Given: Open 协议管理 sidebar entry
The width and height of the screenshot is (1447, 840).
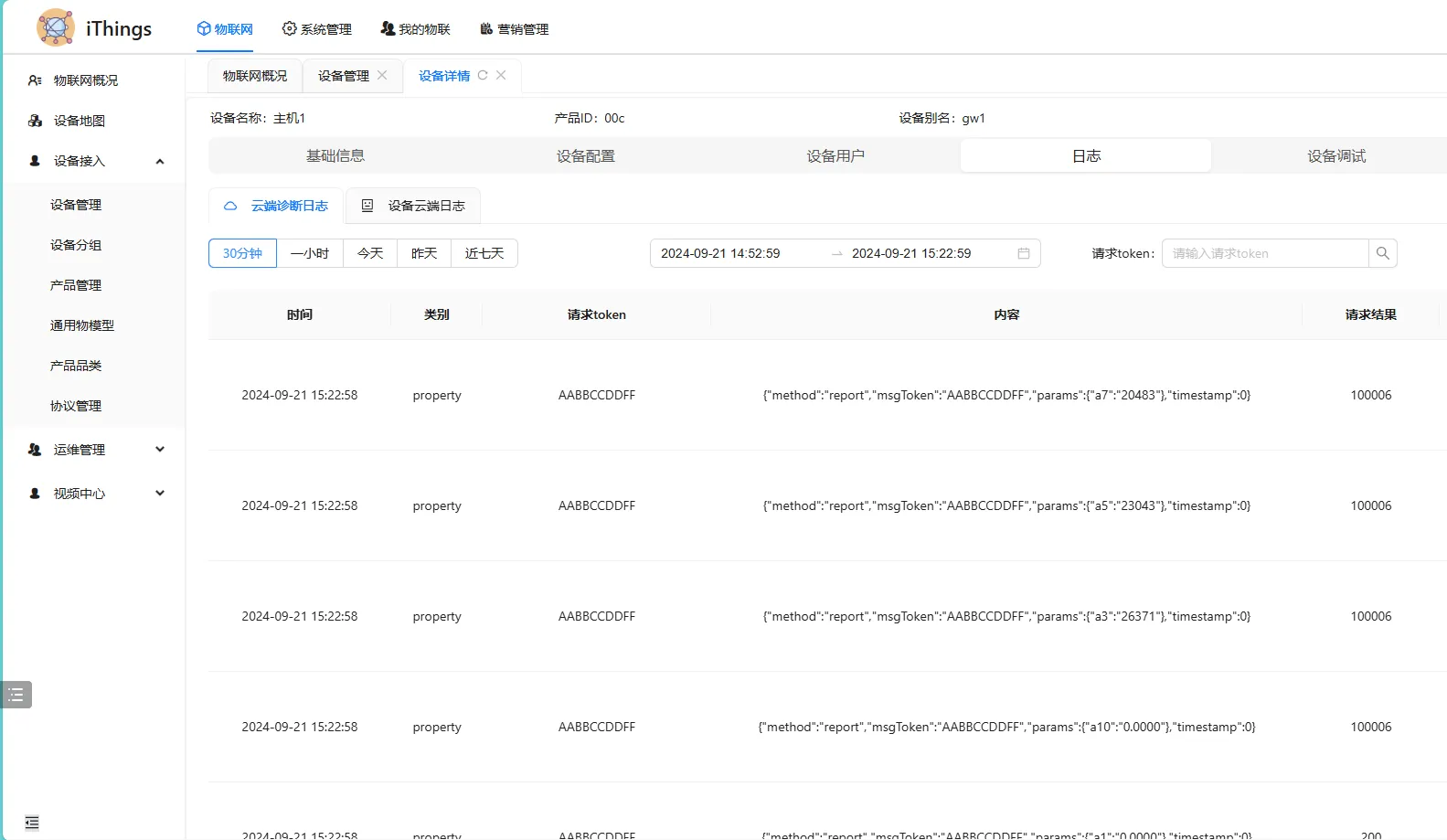Looking at the screenshot, I should (76, 406).
